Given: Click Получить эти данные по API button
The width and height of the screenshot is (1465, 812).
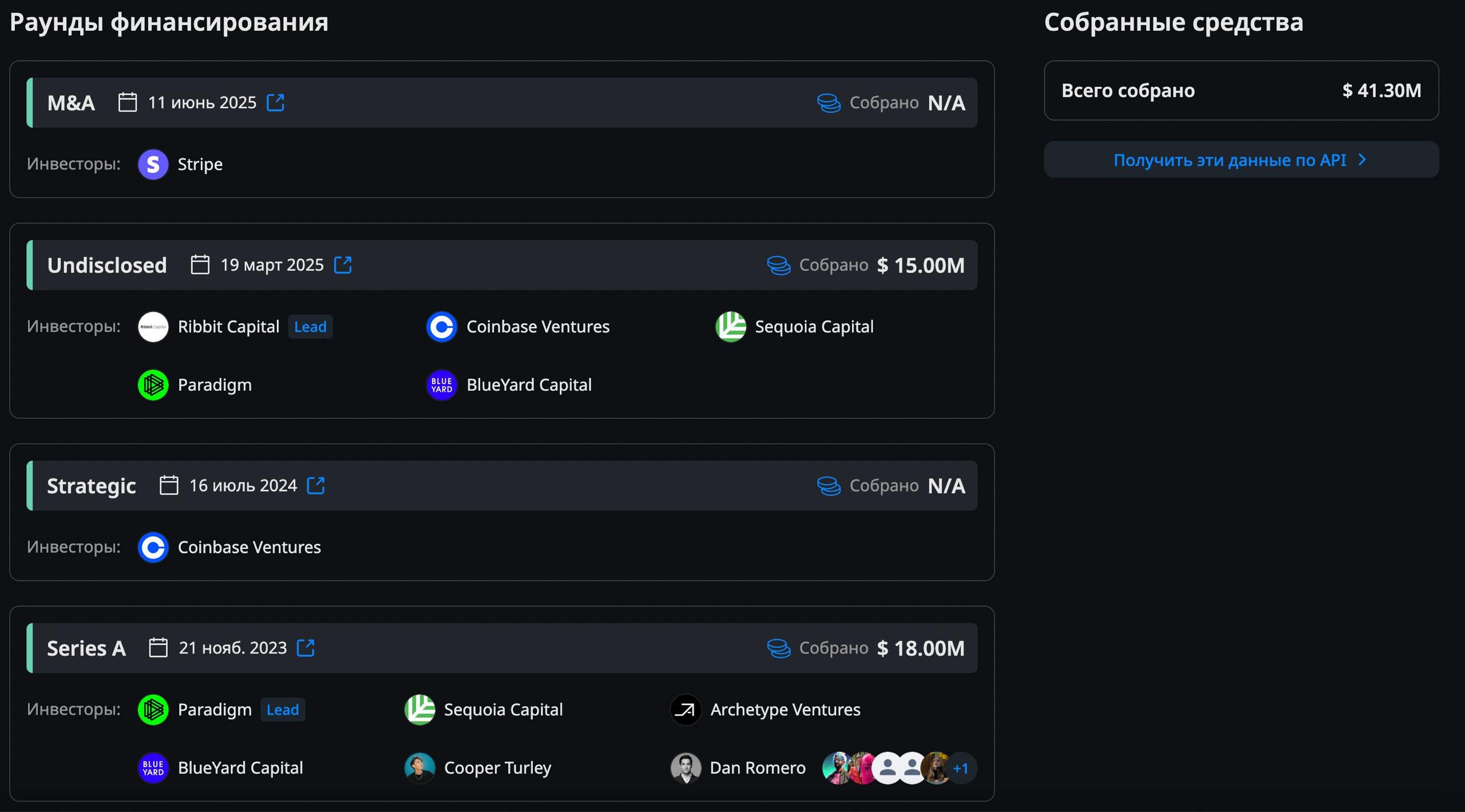Looking at the screenshot, I should click(1241, 160).
